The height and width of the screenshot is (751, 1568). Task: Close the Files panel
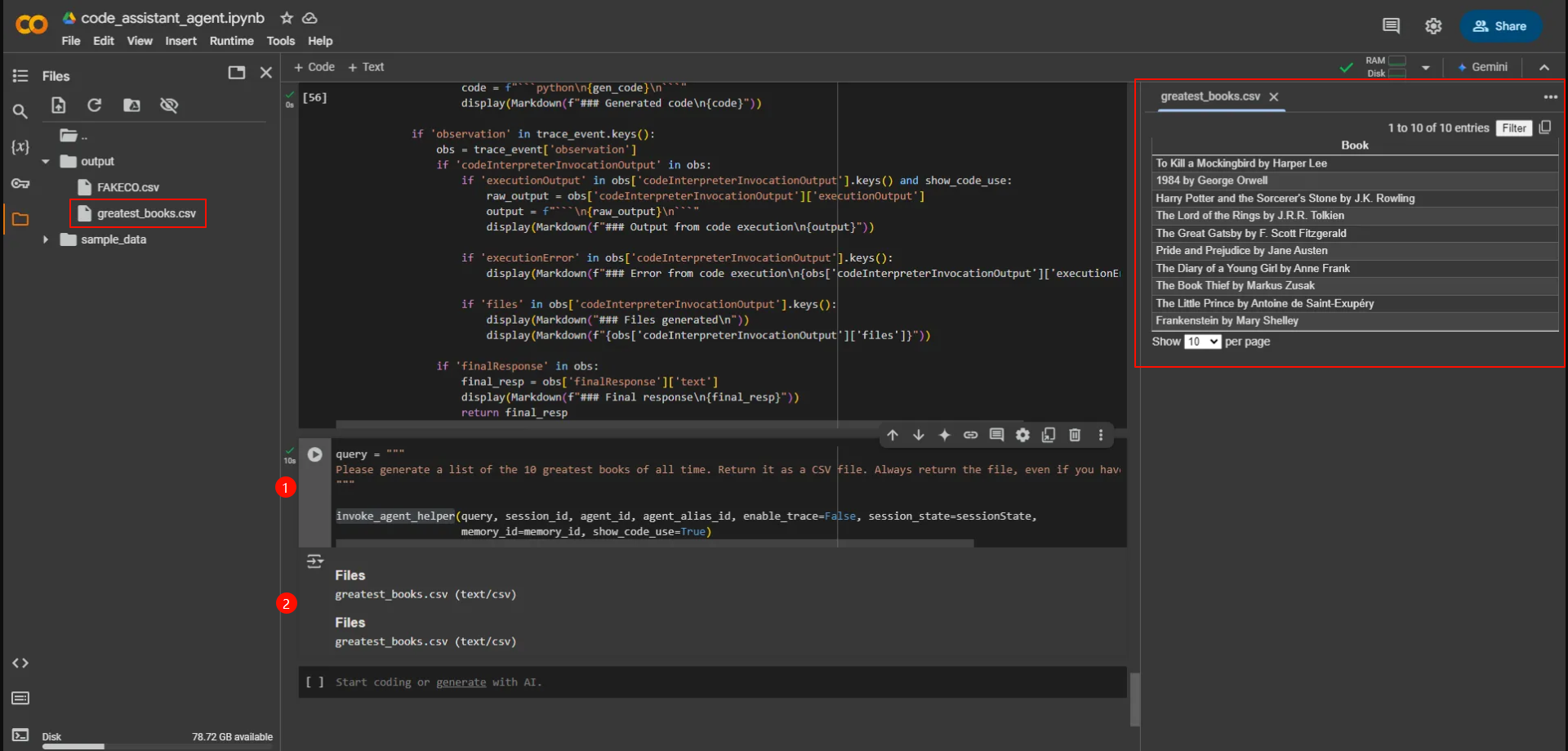pyautogui.click(x=266, y=73)
